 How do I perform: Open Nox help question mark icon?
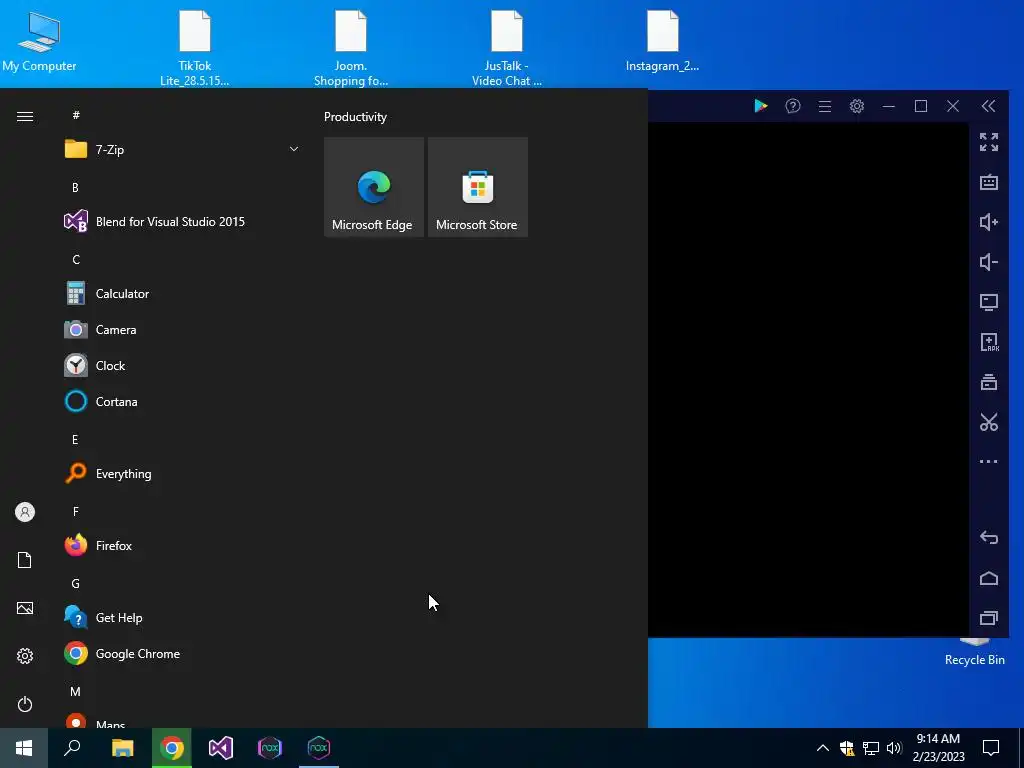click(x=793, y=106)
